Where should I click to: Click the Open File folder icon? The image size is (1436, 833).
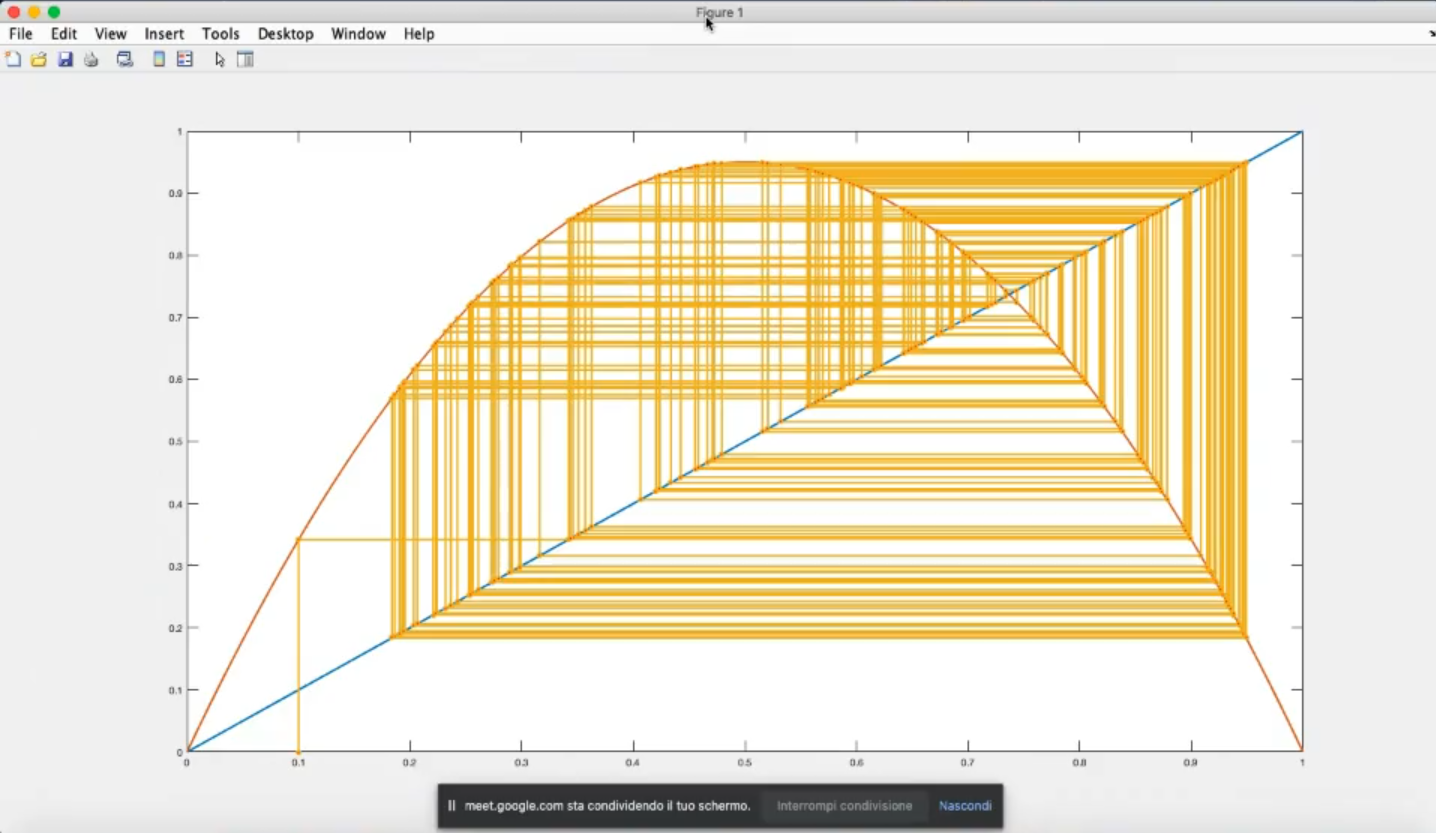39,60
